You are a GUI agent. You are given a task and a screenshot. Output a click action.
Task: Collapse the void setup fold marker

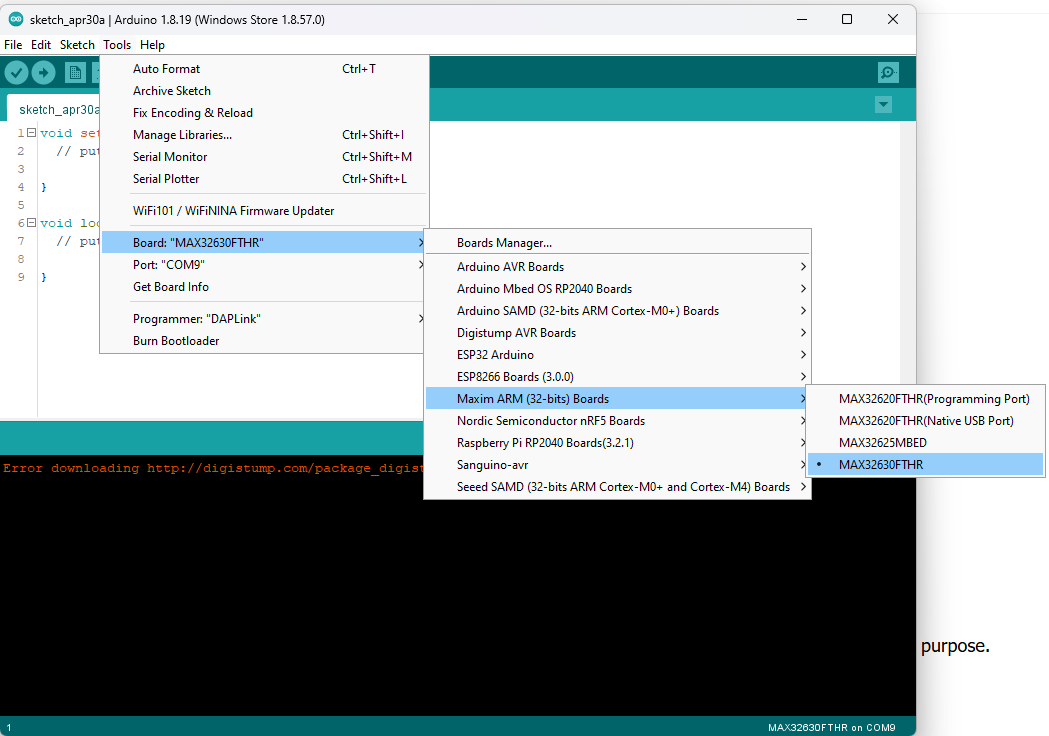(31, 132)
